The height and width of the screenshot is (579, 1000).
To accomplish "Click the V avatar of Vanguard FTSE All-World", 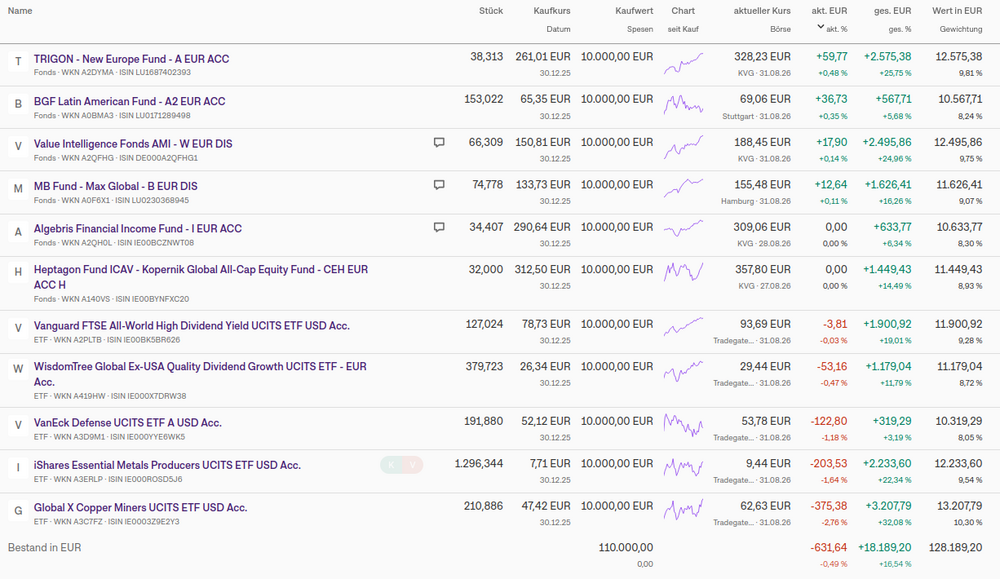I will point(18,328).
